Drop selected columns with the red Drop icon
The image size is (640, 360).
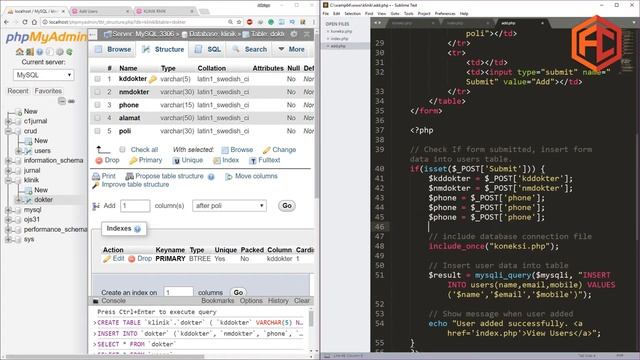(107, 160)
